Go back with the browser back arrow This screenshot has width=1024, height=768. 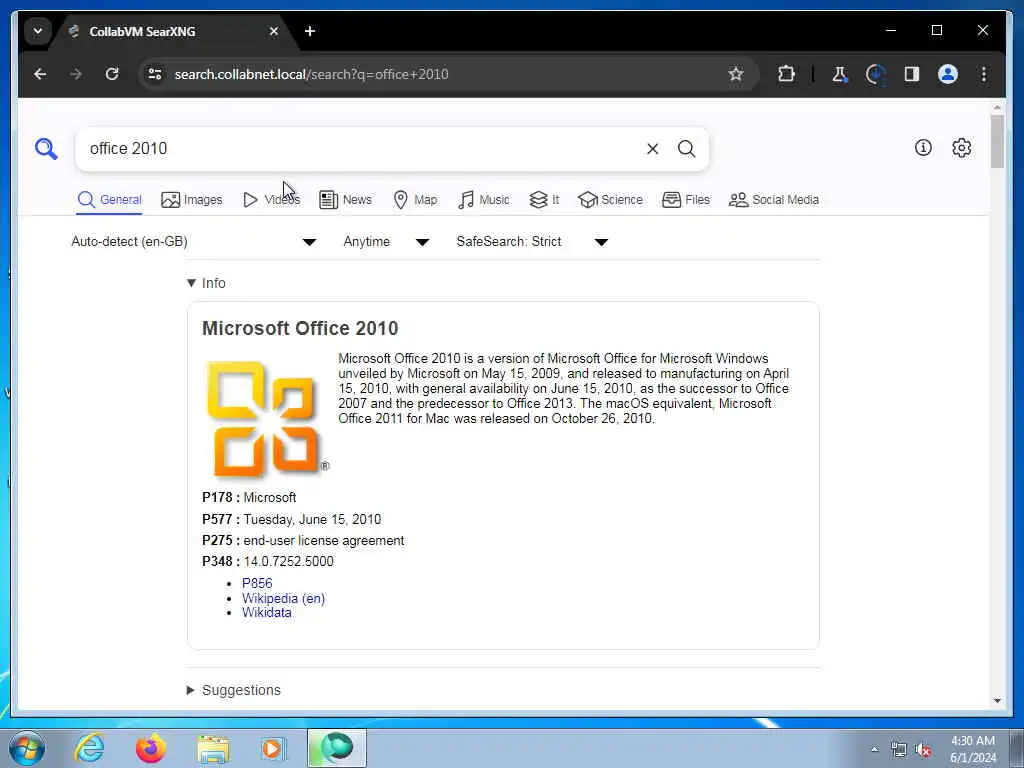(x=40, y=74)
